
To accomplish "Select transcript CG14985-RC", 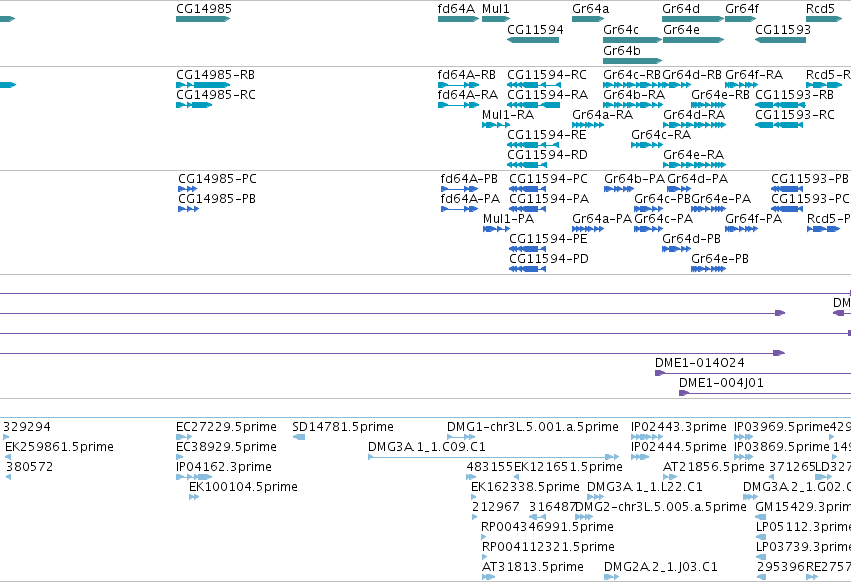I will [194, 105].
